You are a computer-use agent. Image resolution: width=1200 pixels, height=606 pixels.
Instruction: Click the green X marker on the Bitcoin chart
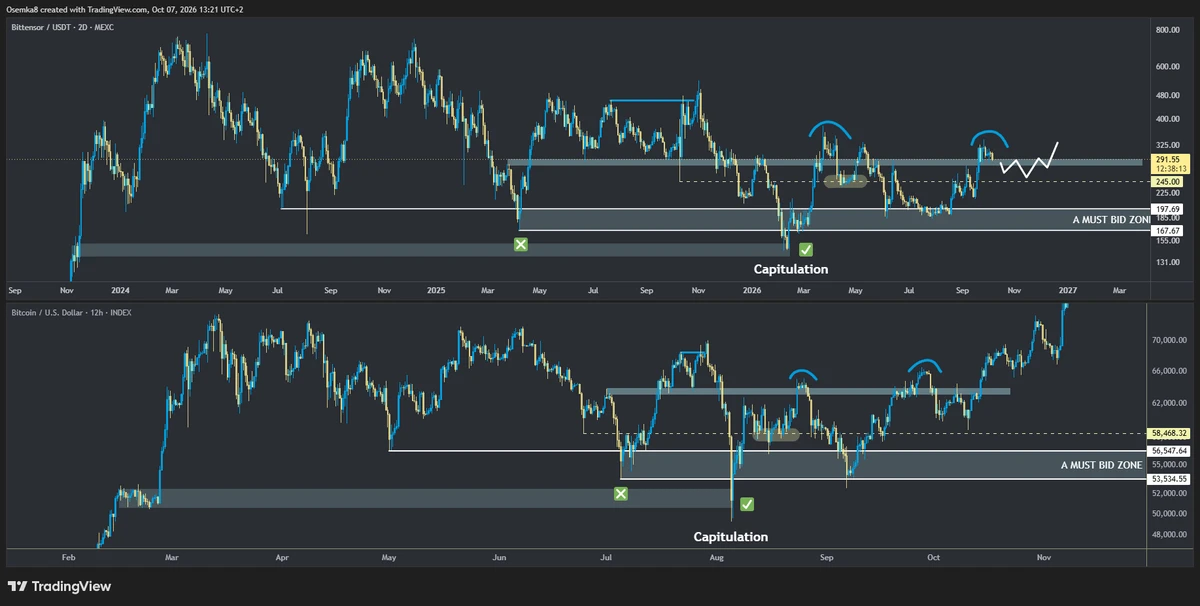(621, 494)
